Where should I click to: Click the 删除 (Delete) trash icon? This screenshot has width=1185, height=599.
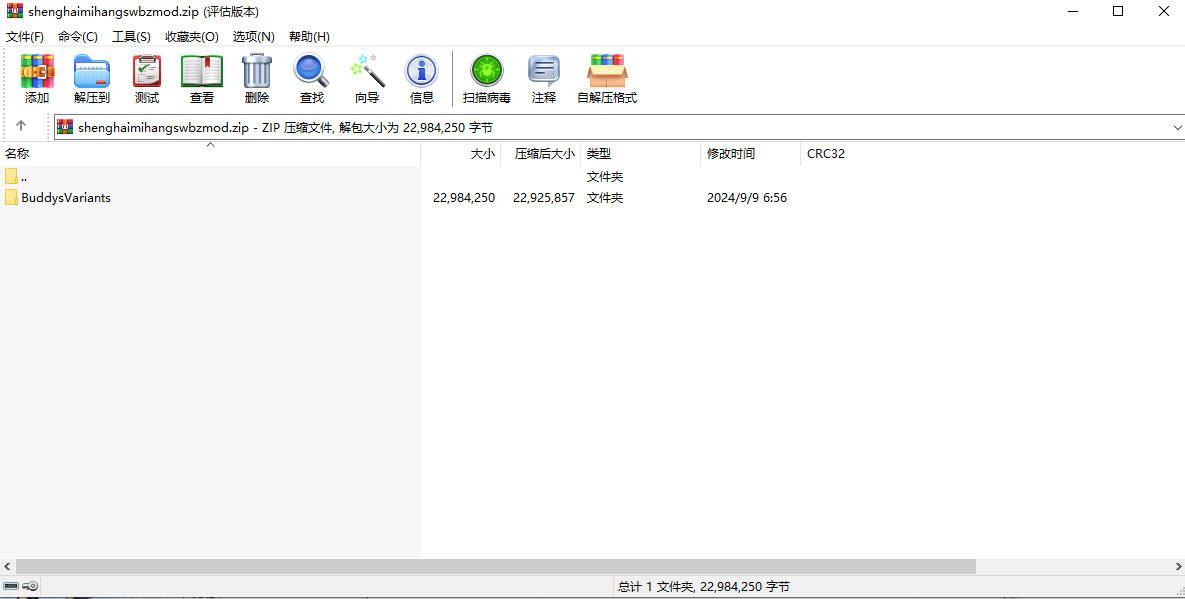click(257, 78)
